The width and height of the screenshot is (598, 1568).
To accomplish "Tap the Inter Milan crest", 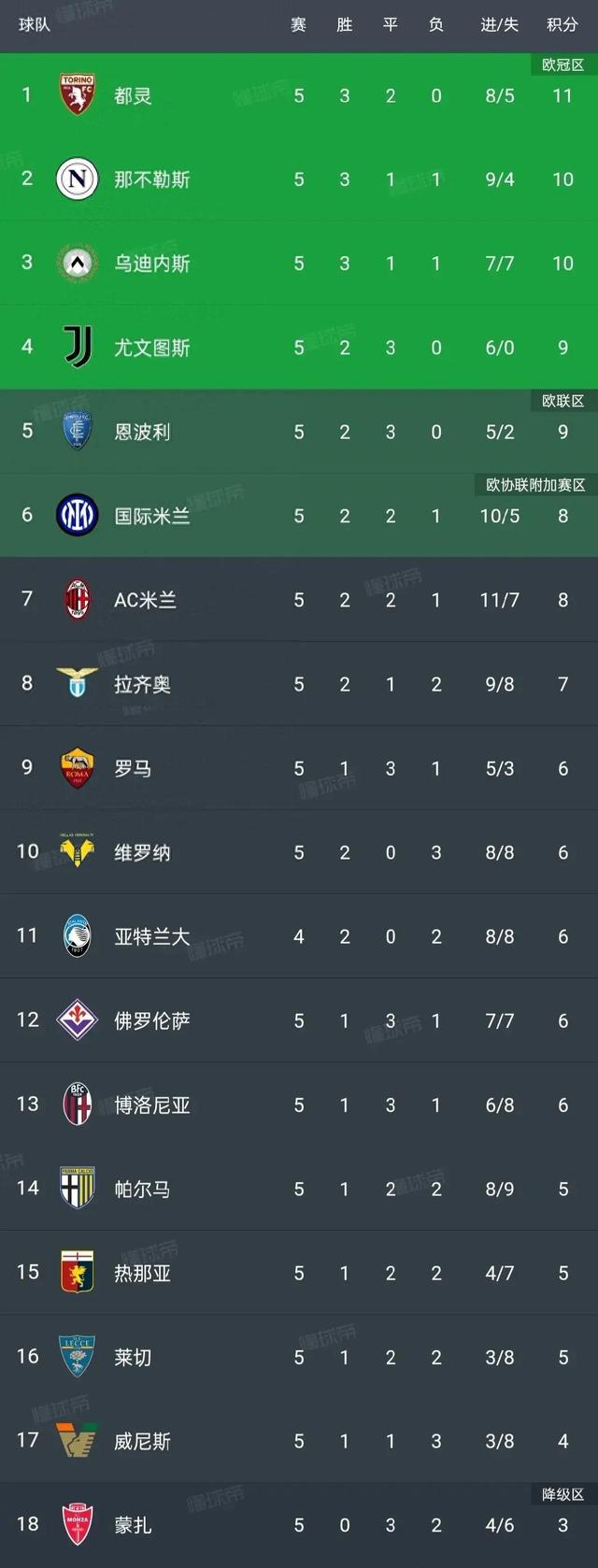I will coord(77,515).
